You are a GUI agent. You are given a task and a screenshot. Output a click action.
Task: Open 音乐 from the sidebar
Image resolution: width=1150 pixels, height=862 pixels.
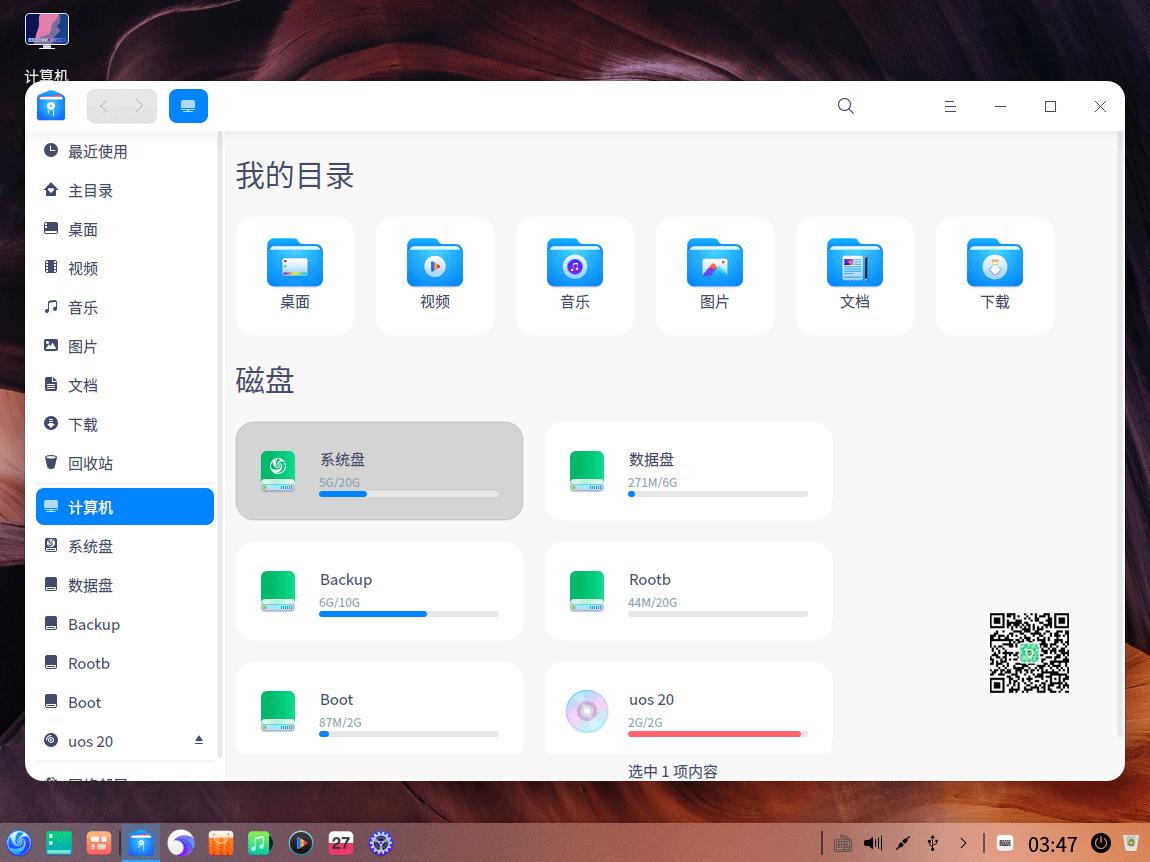83,307
